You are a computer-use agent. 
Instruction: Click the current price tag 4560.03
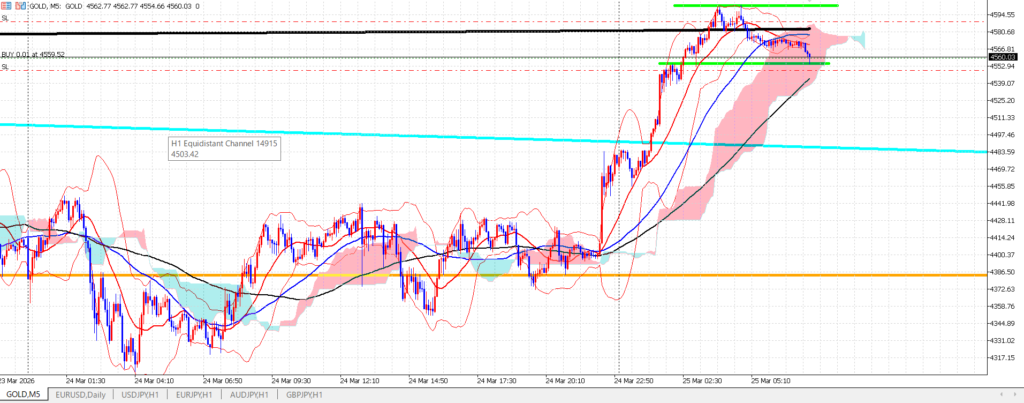[1003, 58]
